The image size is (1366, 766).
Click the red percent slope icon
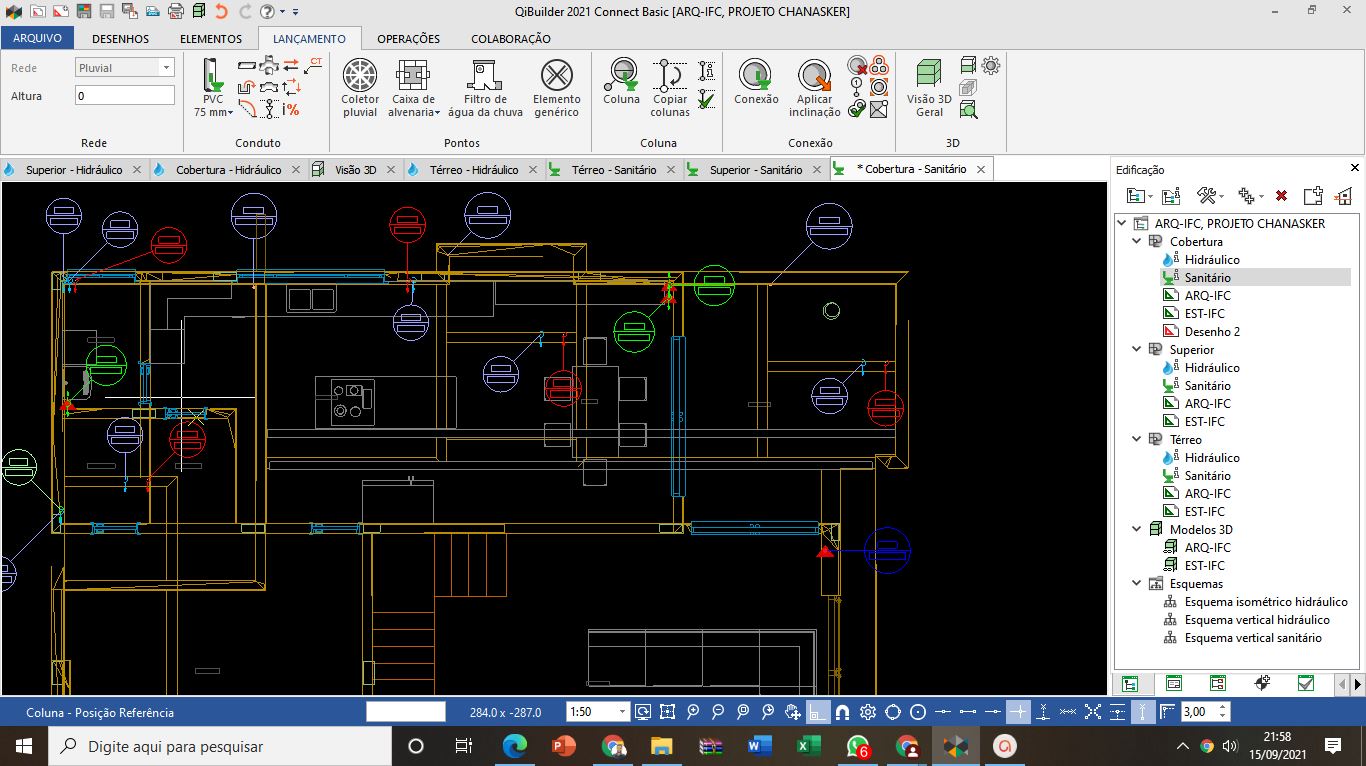(291, 109)
